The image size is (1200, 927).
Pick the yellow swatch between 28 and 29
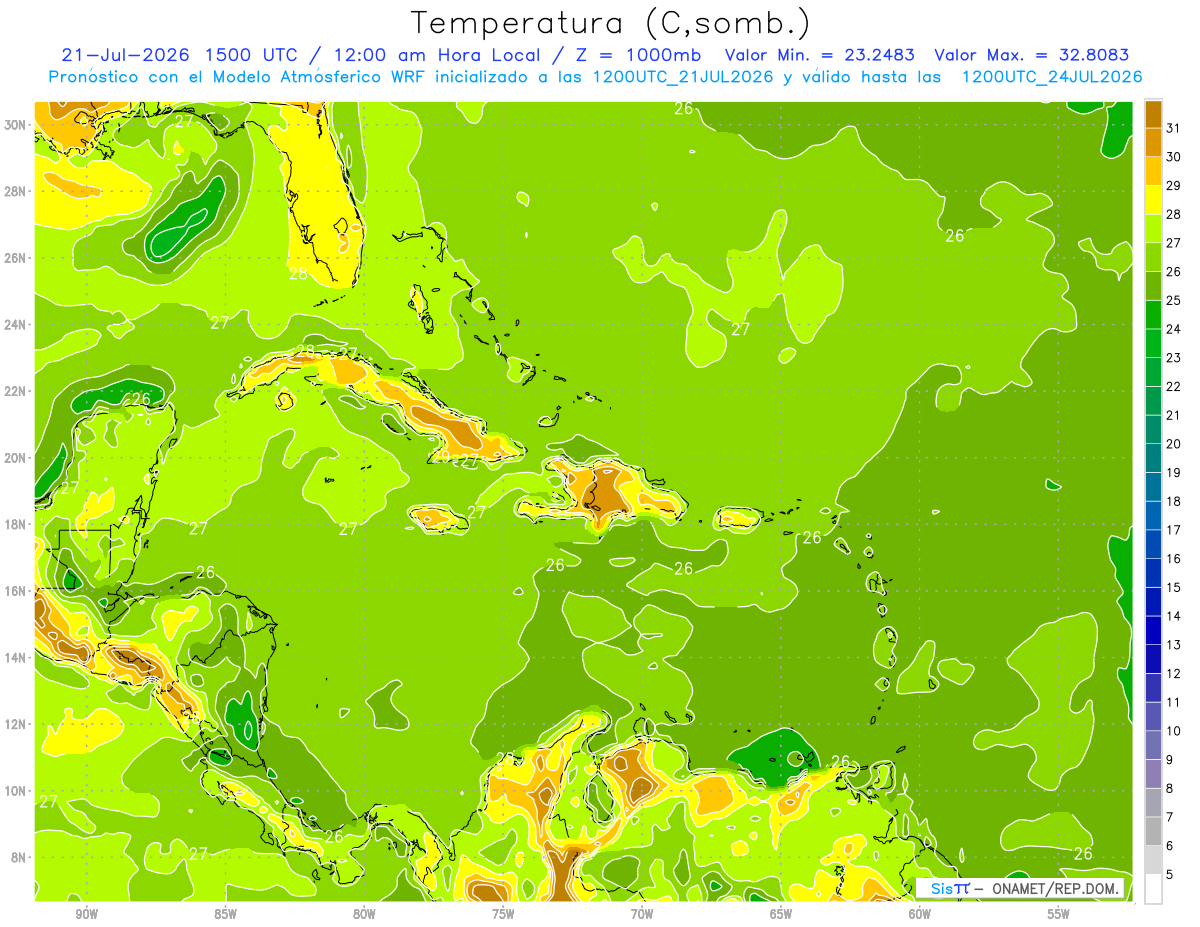coord(1153,200)
